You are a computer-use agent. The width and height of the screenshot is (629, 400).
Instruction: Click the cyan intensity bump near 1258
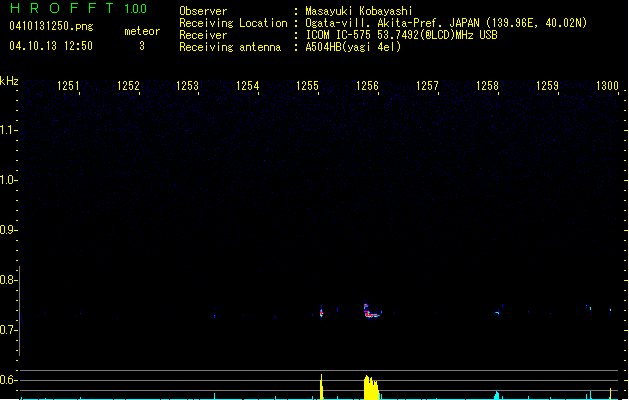coord(497,396)
